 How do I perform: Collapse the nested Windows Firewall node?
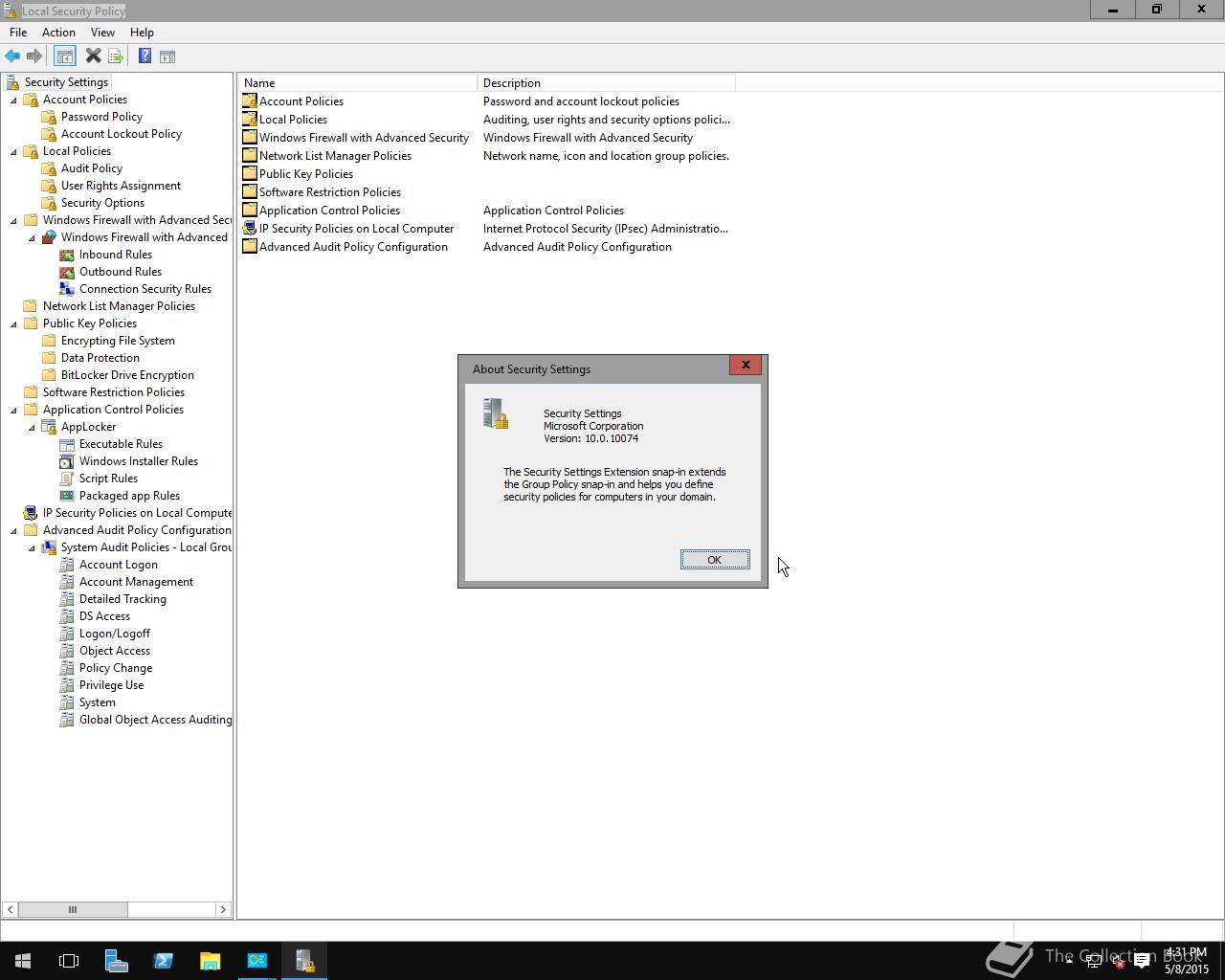pyautogui.click(x=32, y=238)
